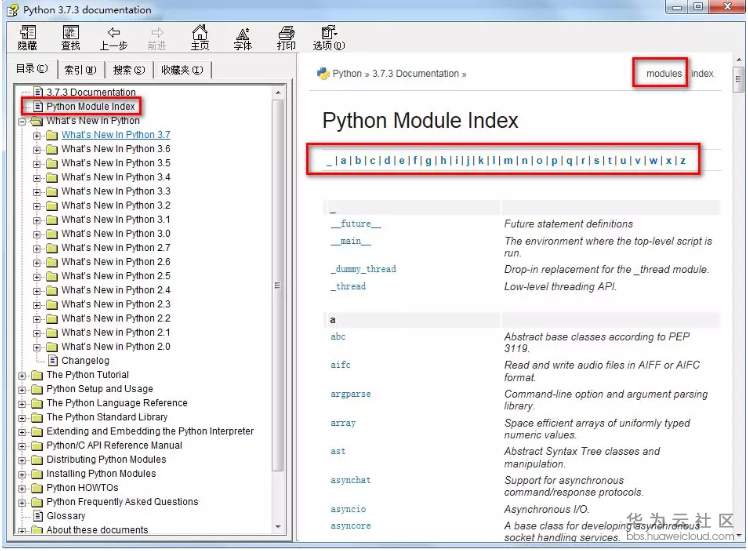Switch to the 搜索 (Search) tab
The width and height of the screenshot is (748, 551).
(x=129, y=70)
